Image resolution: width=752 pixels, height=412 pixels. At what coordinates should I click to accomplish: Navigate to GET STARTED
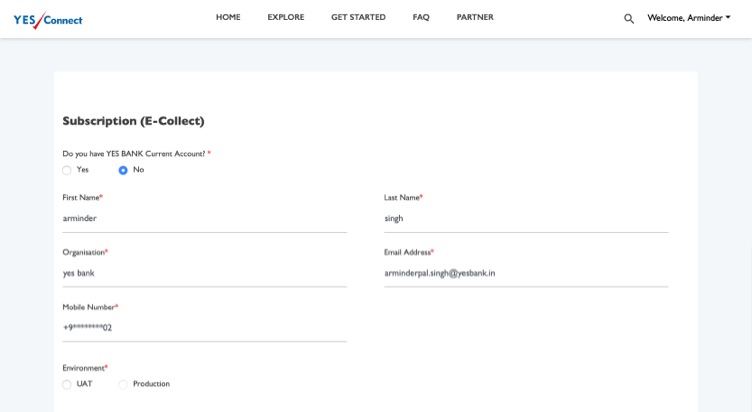(358, 18)
